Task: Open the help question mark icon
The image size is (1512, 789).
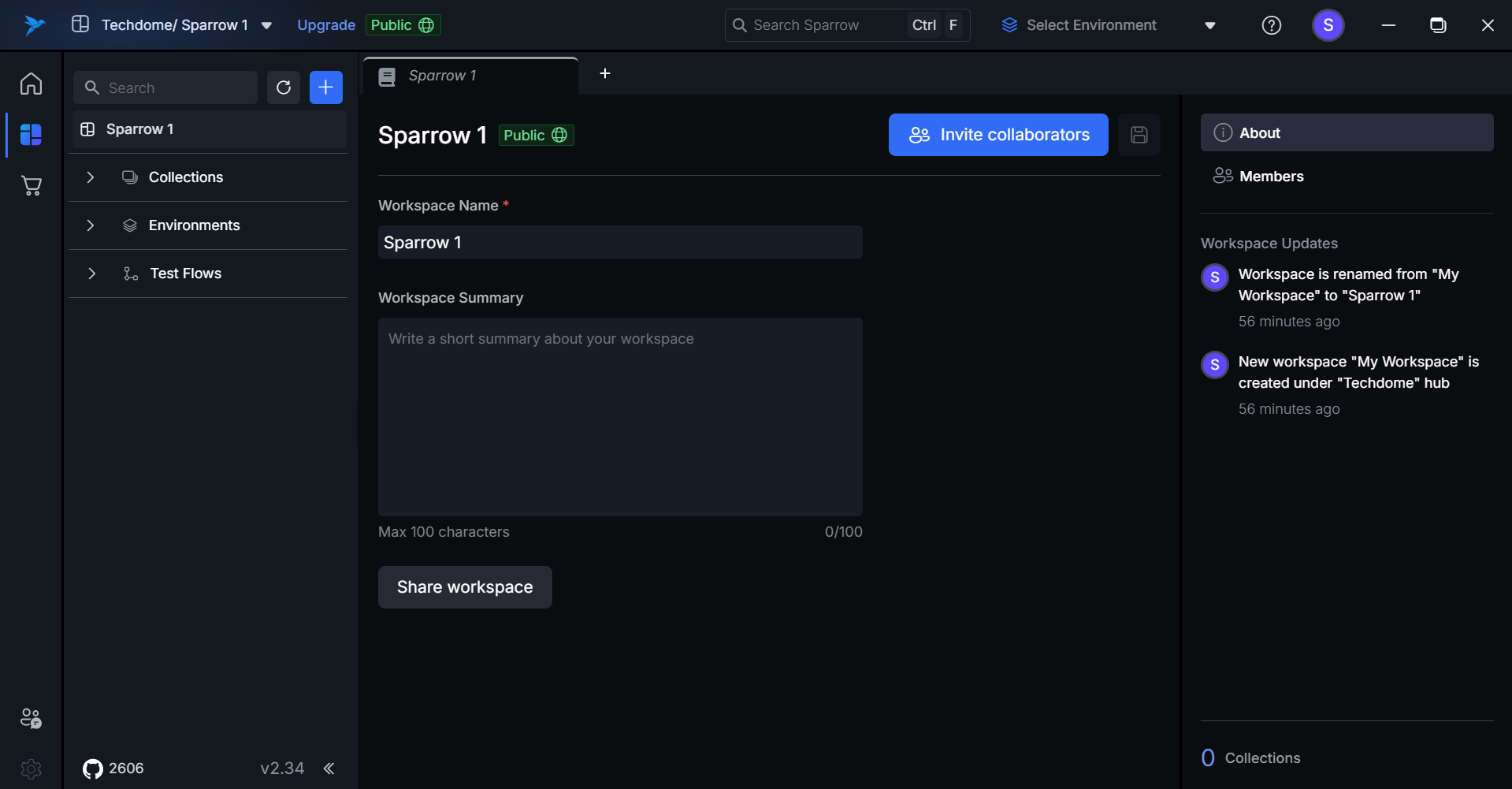Action: click(1271, 25)
